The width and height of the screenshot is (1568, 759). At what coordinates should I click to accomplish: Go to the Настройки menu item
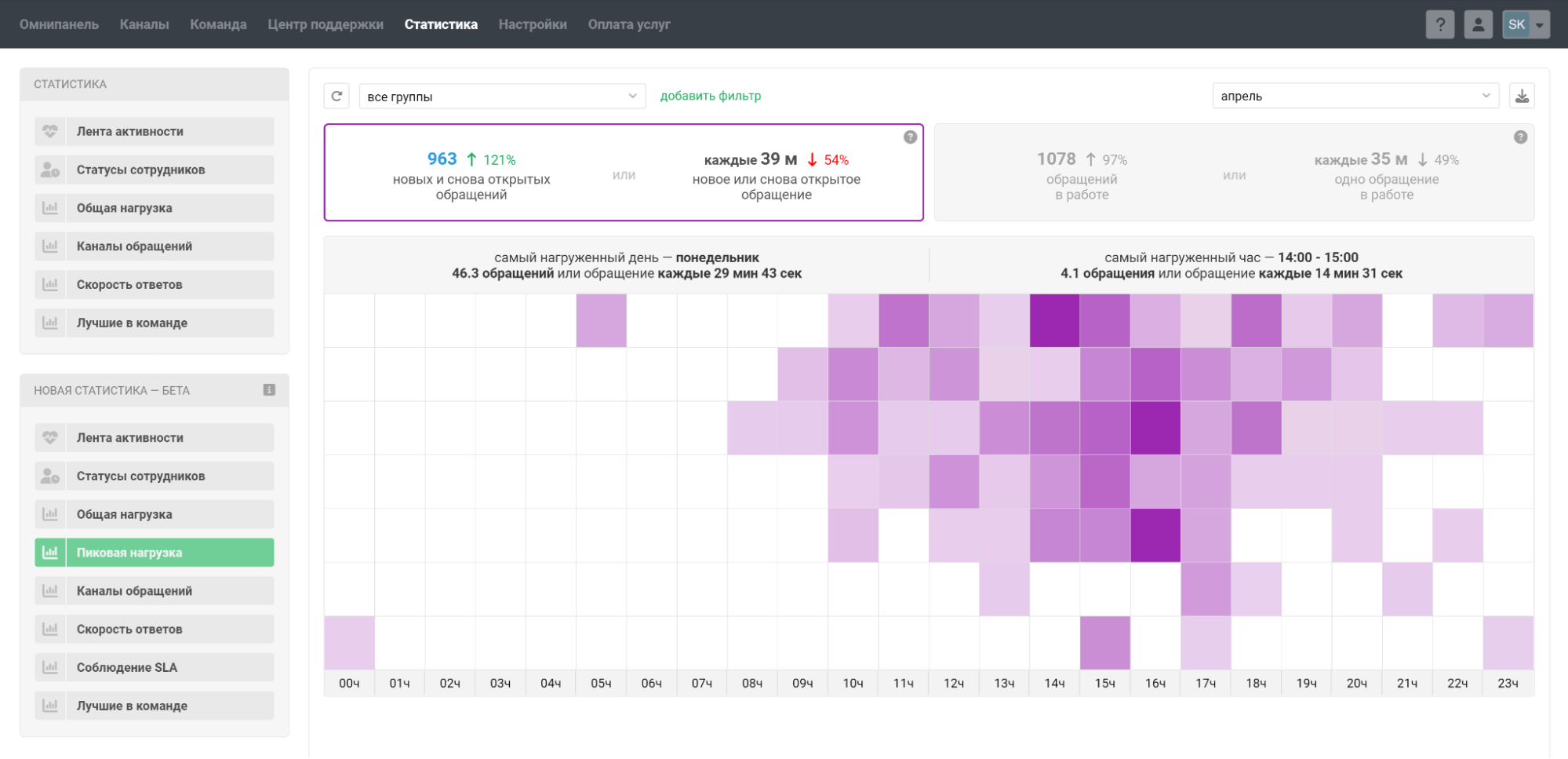pyautogui.click(x=533, y=24)
